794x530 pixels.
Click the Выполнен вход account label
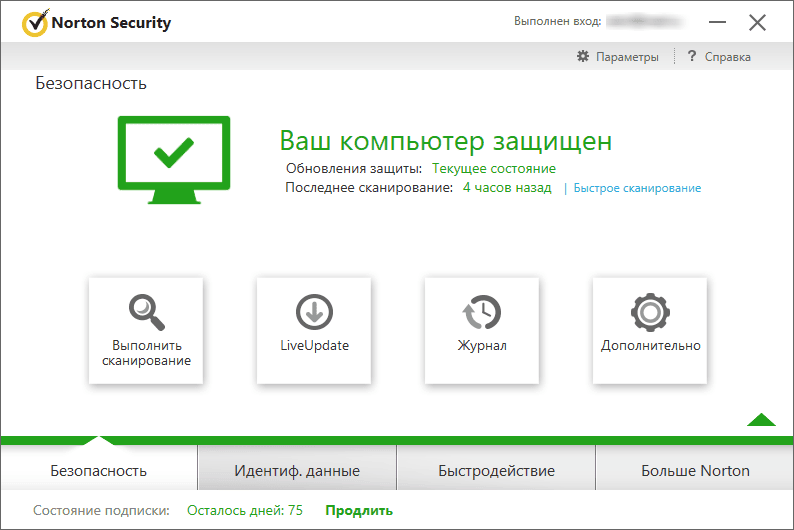coord(558,21)
